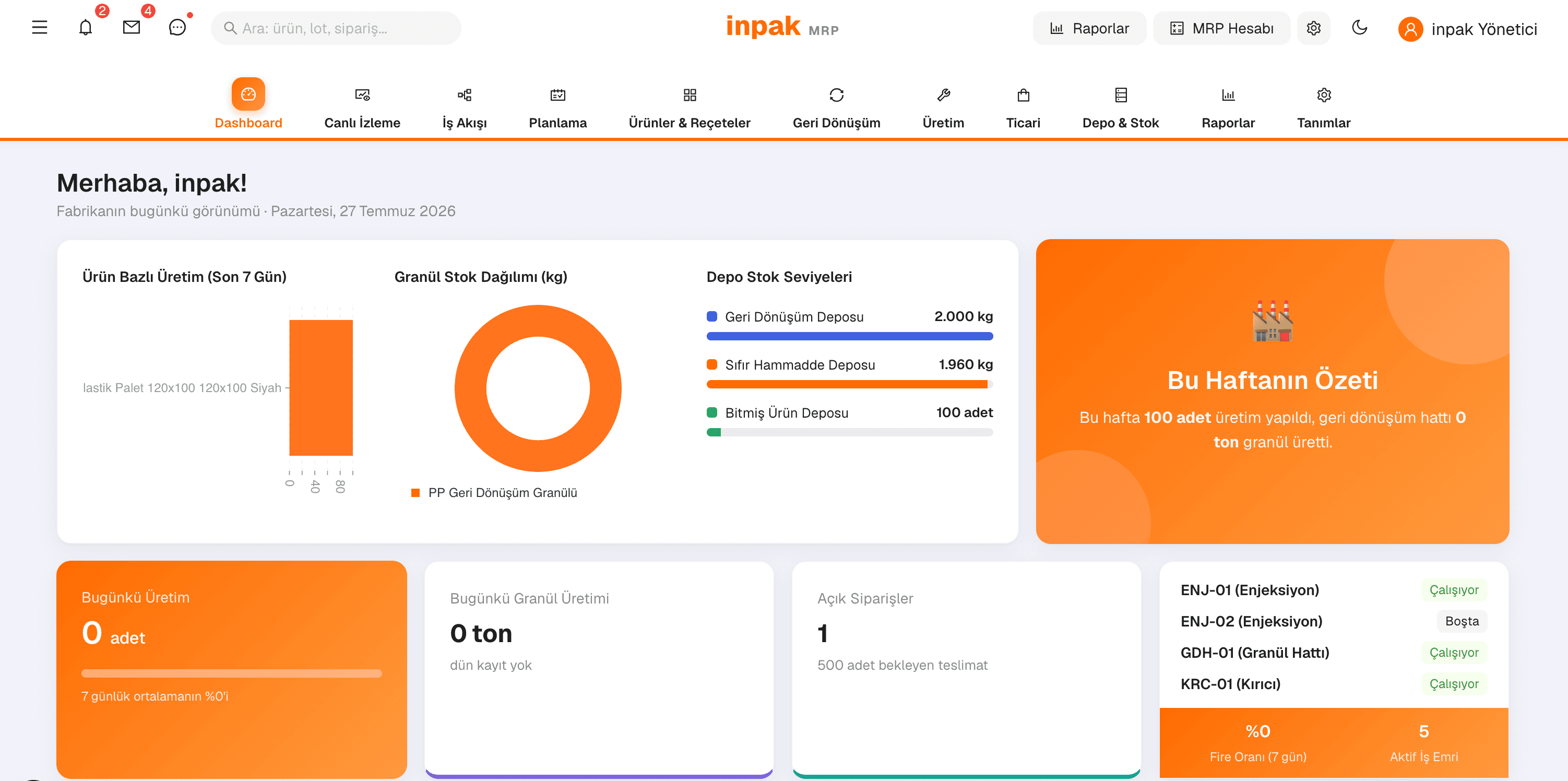
Task: Open the Ticari shopping bag icon
Action: click(1023, 95)
